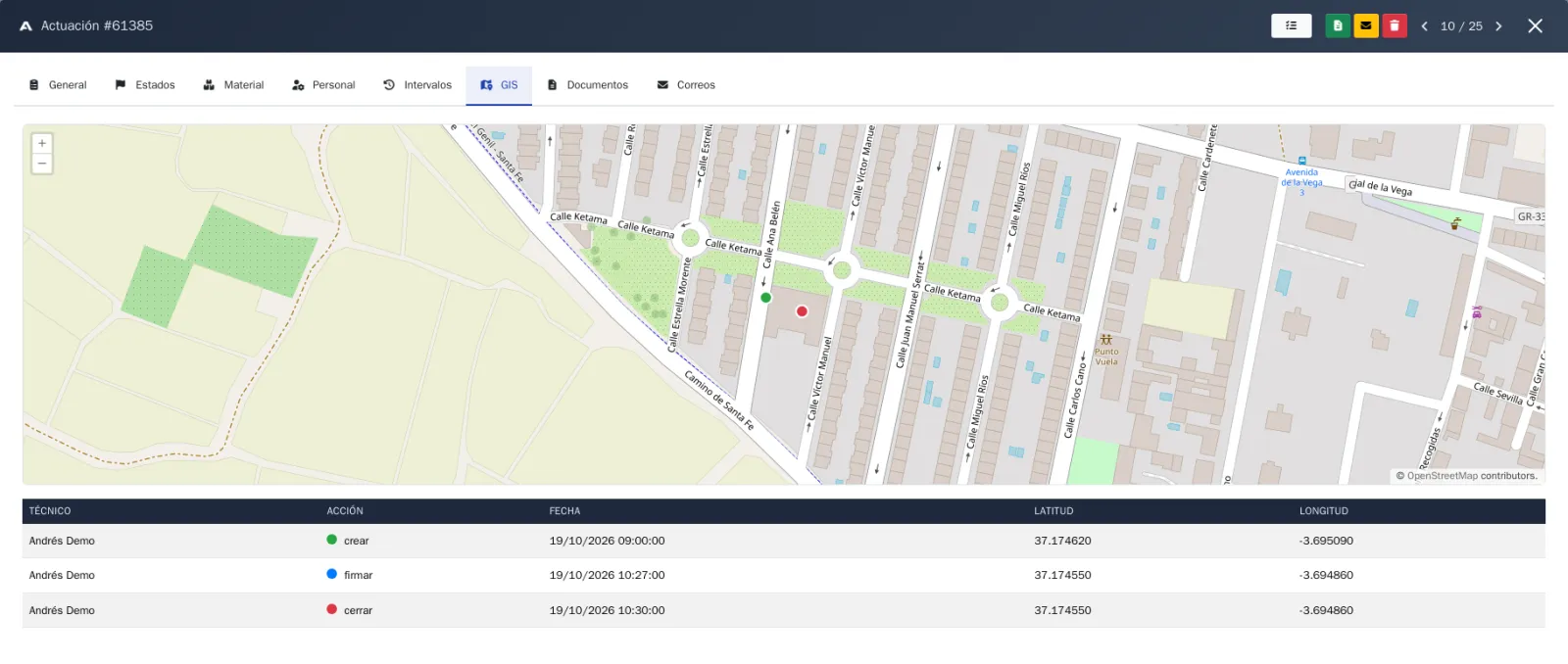Click the red marker on the map
This screenshot has width=1568, height=664.
coord(802,311)
